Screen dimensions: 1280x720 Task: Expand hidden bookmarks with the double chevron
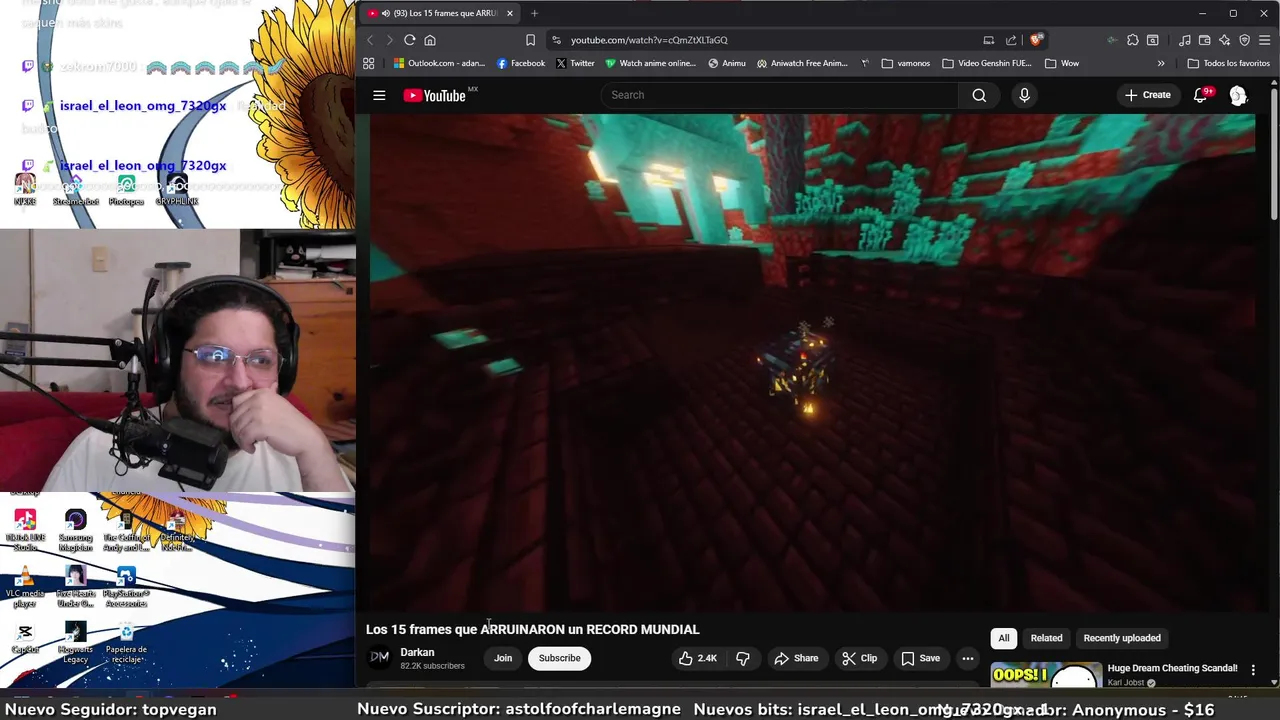pos(1161,63)
